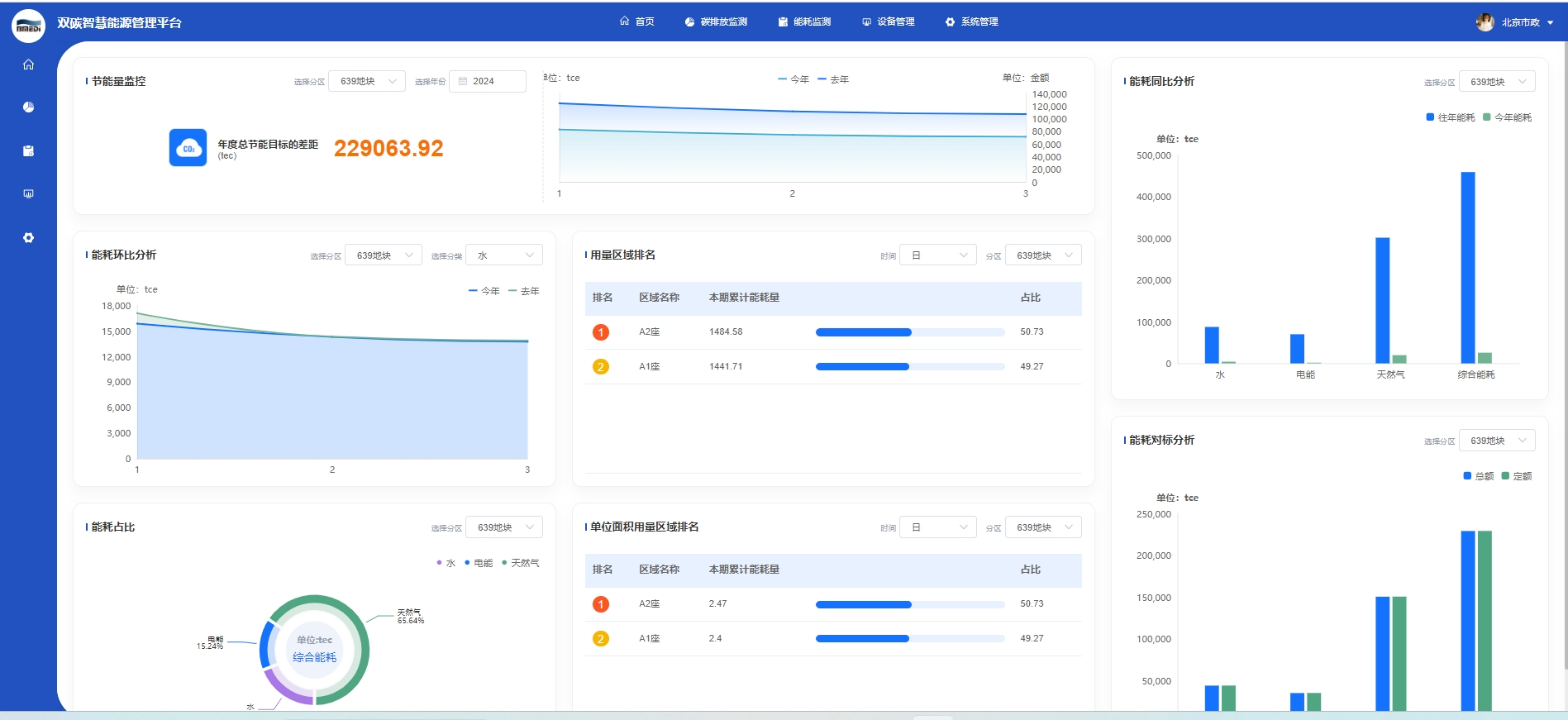Open the monitor device icon in left sidebar
Image resolution: width=1568 pixels, height=720 pixels.
(28, 193)
